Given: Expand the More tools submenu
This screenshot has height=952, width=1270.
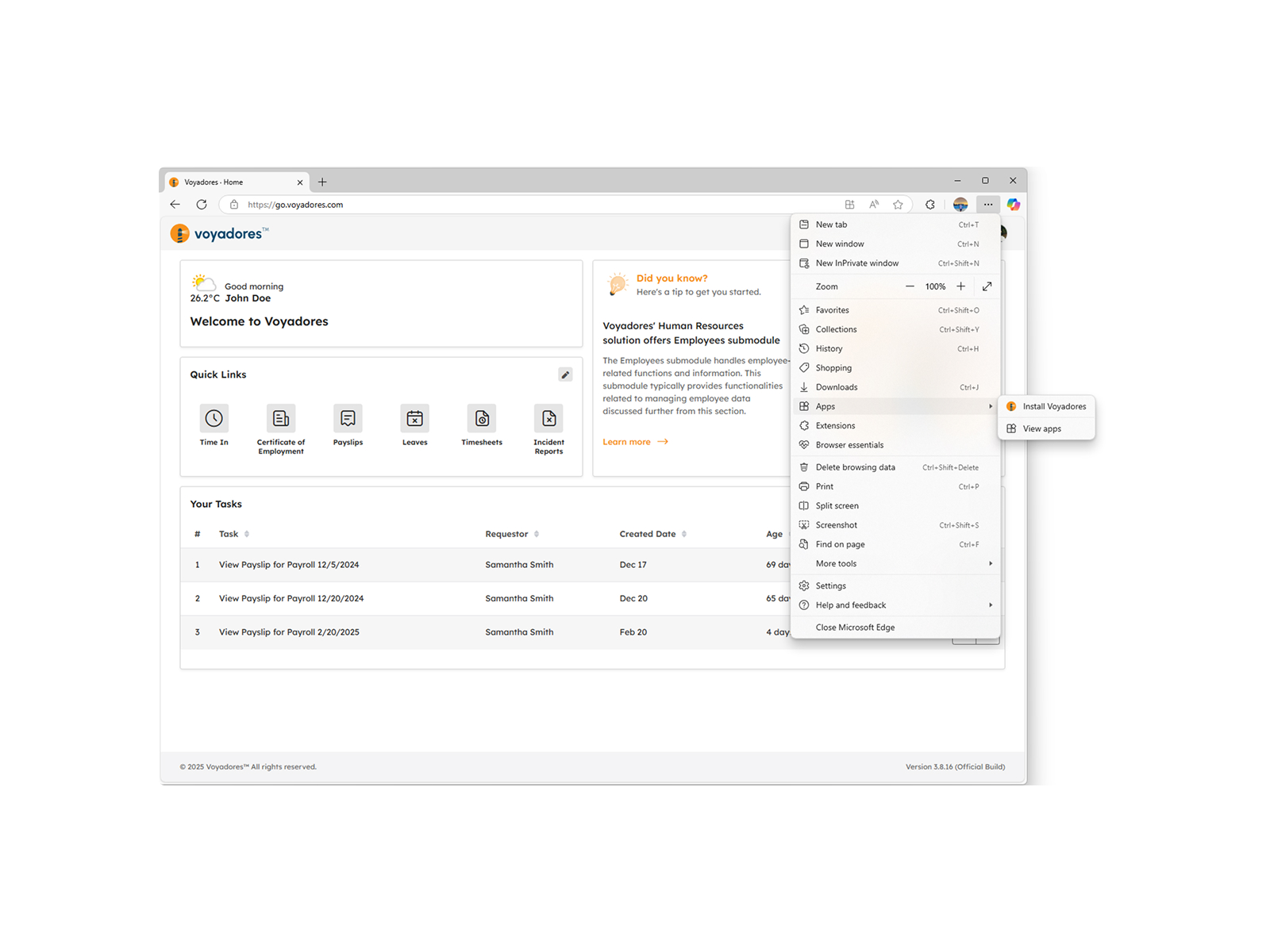Looking at the screenshot, I should (895, 564).
